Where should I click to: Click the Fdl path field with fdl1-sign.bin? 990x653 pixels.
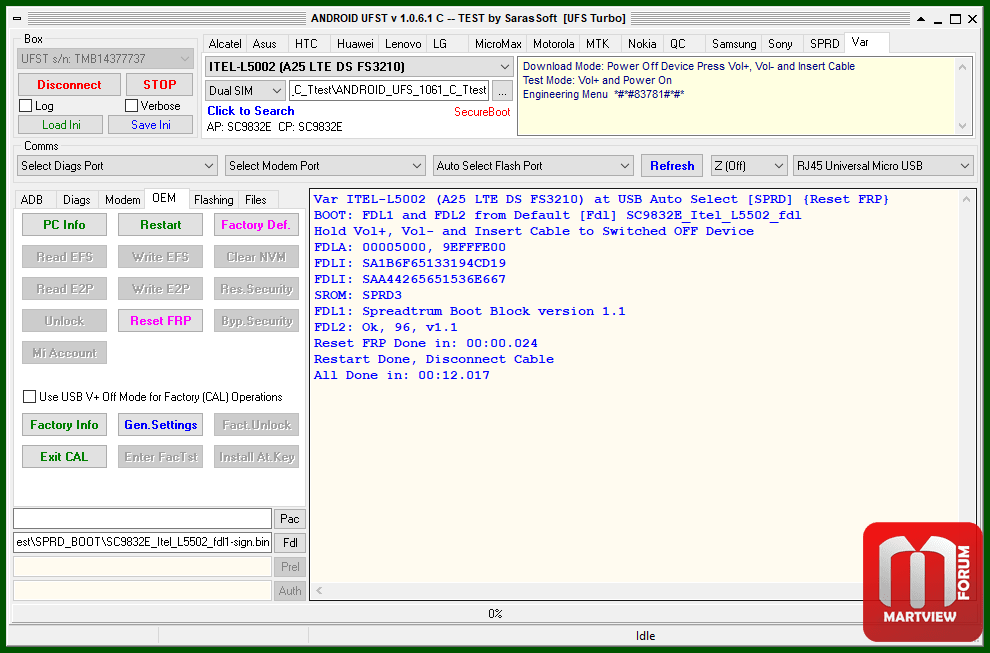click(x=143, y=542)
